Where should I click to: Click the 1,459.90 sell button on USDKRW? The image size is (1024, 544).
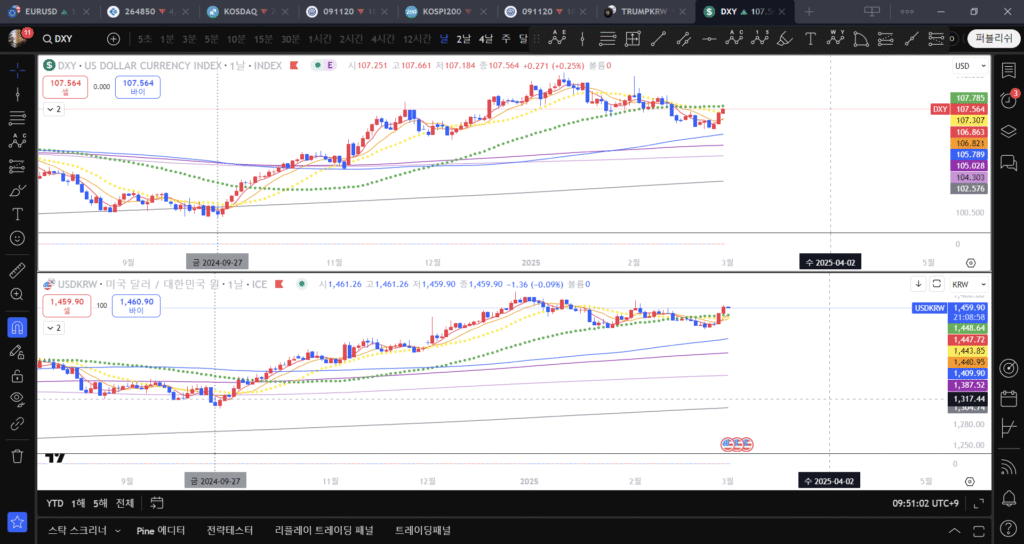(x=67, y=306)
